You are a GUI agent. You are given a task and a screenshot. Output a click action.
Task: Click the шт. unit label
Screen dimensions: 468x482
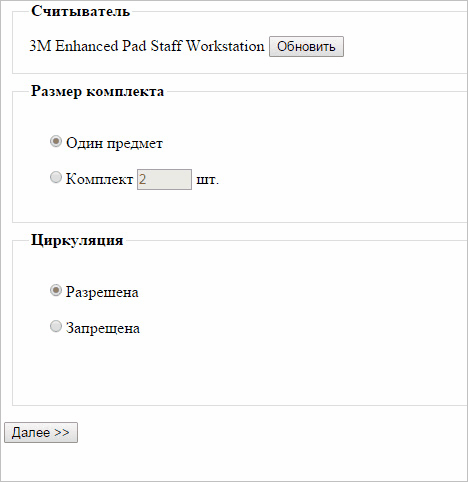click(x=208, y=180)
